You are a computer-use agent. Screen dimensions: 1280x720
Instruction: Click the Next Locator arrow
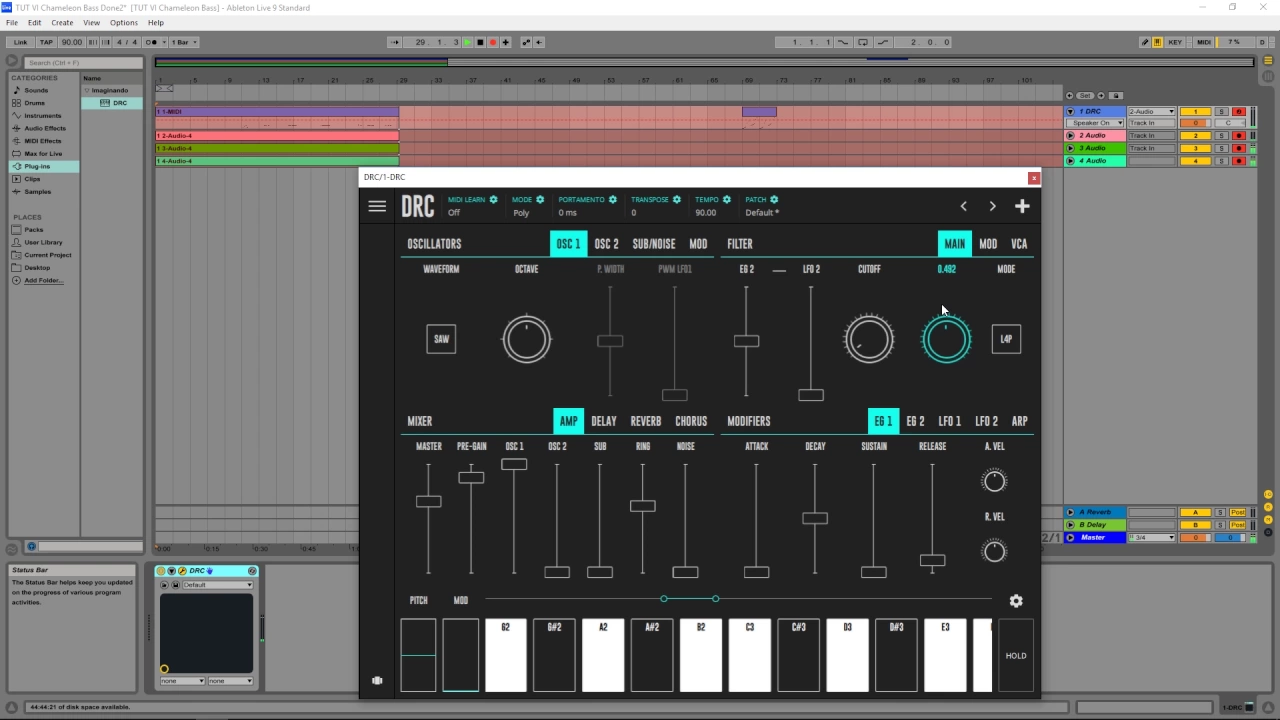(x=1102, y=95)
